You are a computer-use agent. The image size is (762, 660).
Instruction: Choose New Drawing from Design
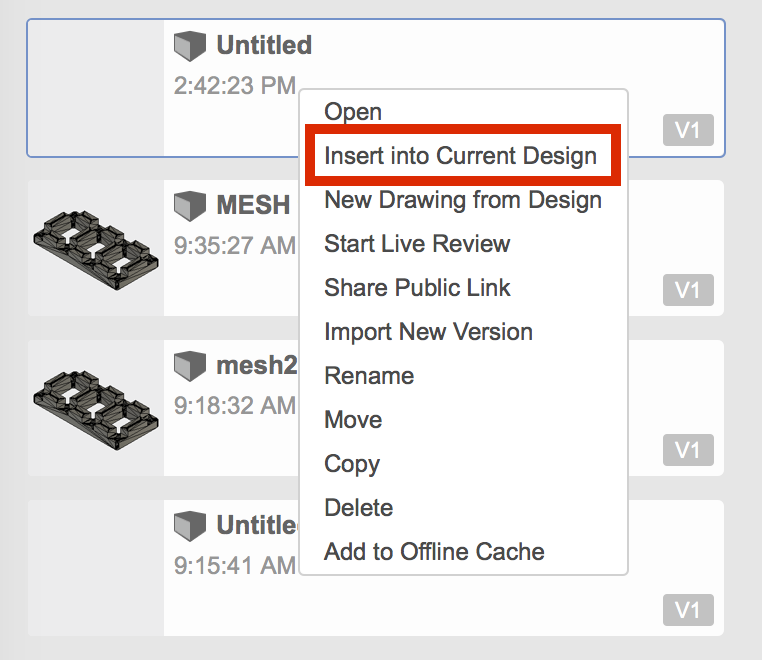point(463,200)
